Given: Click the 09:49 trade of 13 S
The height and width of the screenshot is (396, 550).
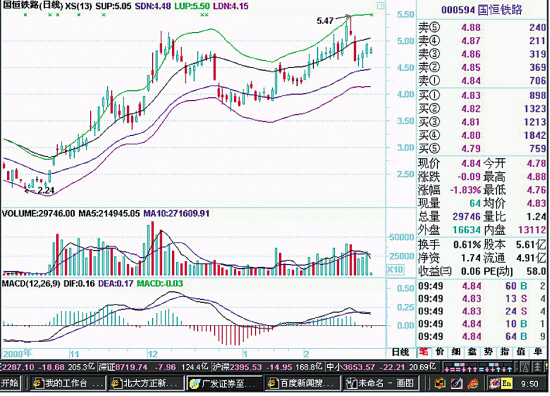Looking at the screenshot, I should [482, 299].
